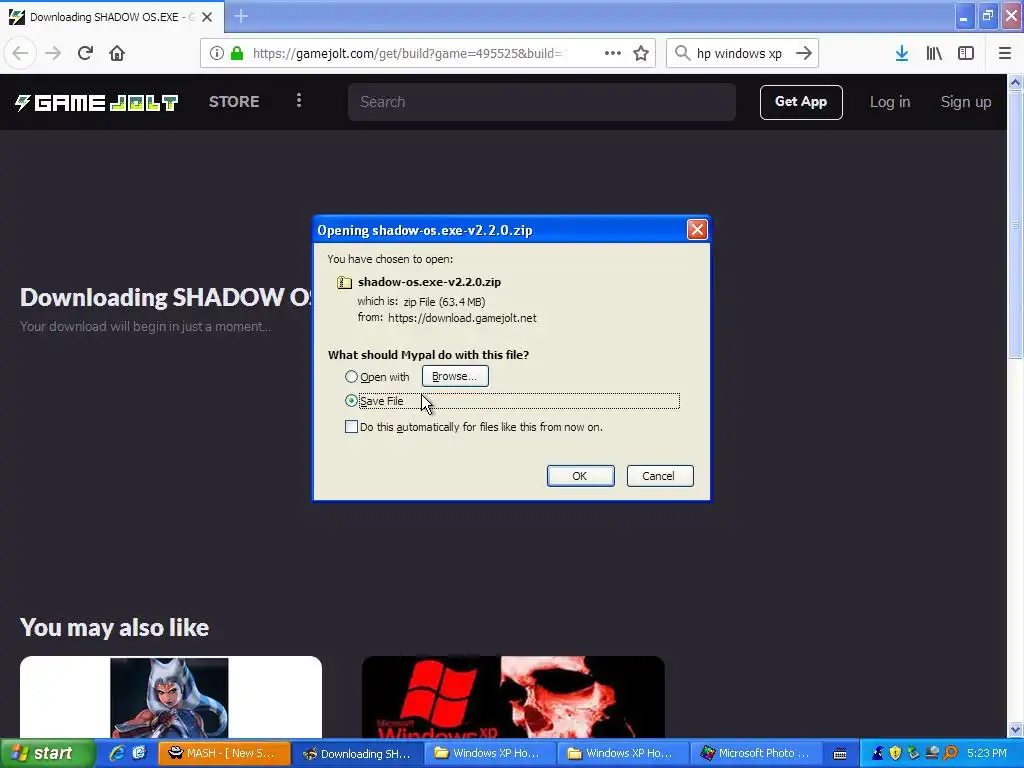Click the shadow-os.exe-v2.2.0.zip filename text
This screenshot has width=1024, height=768.
coord(429,282)
